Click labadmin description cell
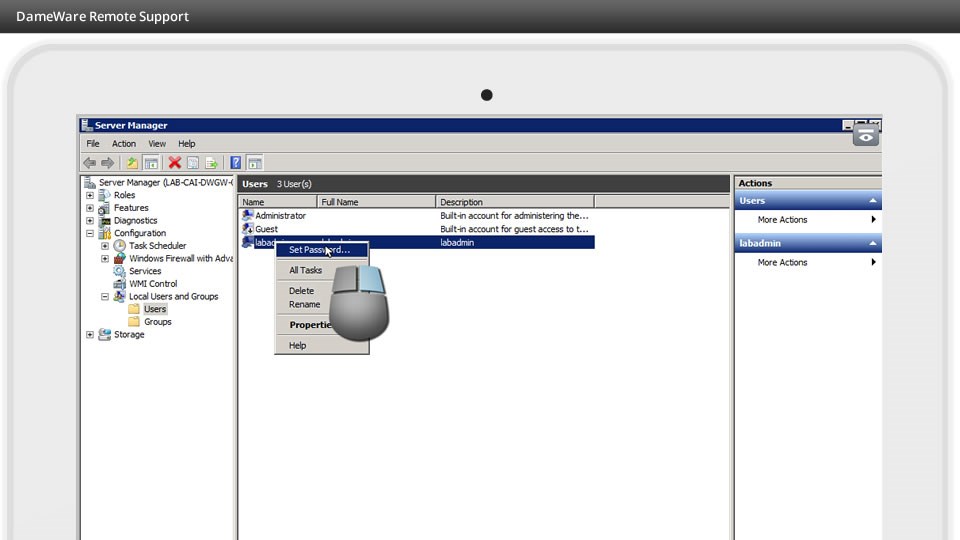 pos(457,242)
